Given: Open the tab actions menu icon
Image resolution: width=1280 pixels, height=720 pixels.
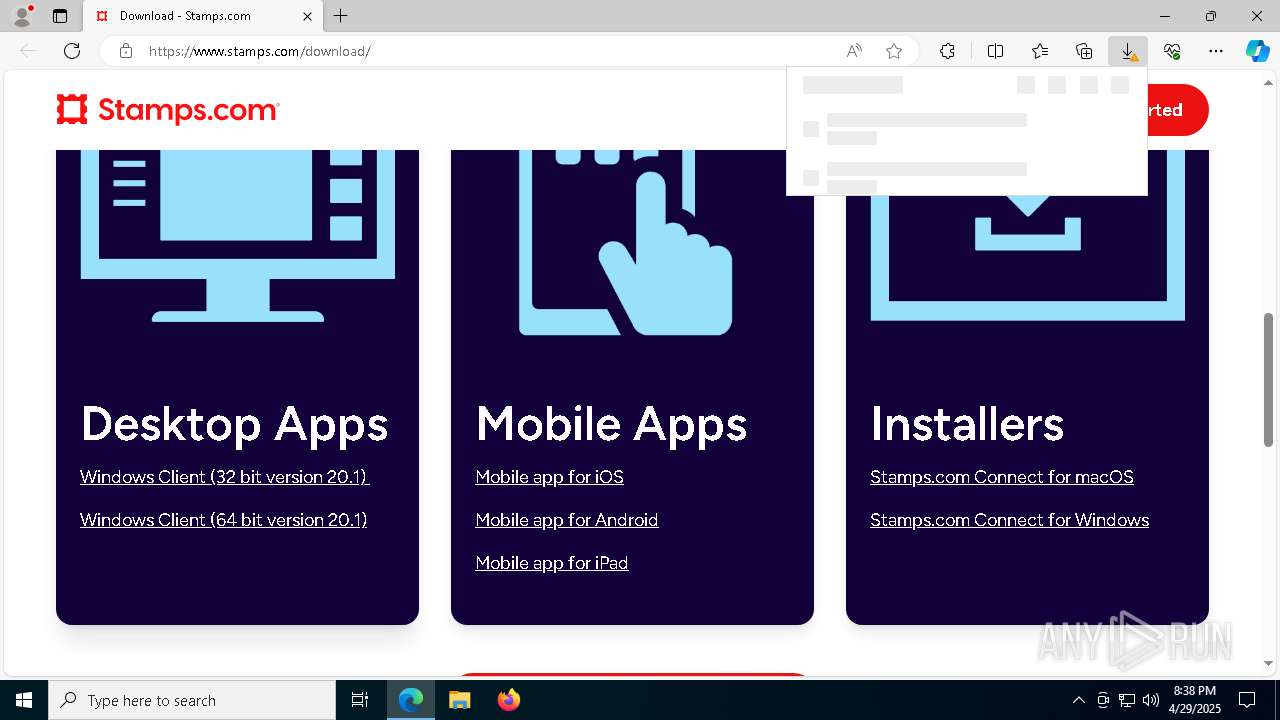Looking at the screenshot, I should coord(60,16).
